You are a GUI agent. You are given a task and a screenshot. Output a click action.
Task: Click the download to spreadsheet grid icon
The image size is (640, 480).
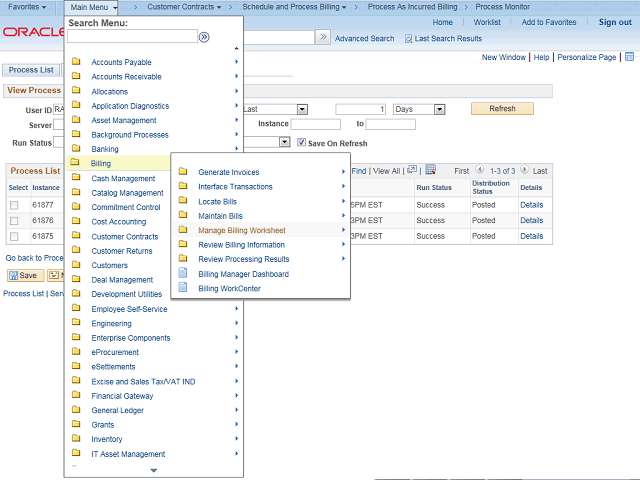click(x=430, y=171)
